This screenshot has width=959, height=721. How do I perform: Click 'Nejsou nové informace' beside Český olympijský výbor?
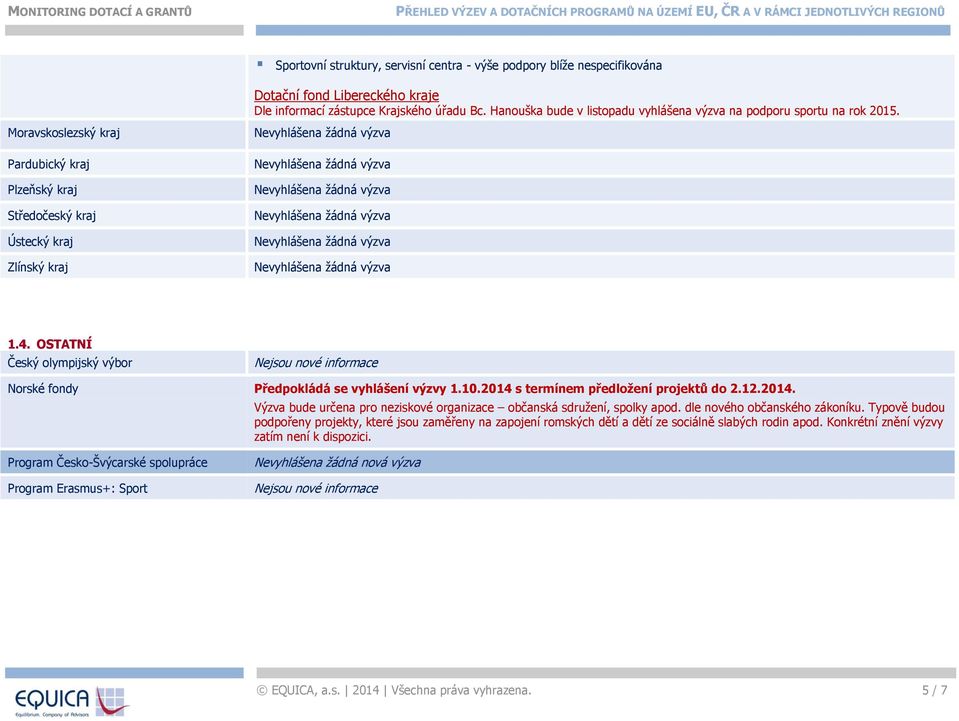pyautogui.click(x=316, y=363)
